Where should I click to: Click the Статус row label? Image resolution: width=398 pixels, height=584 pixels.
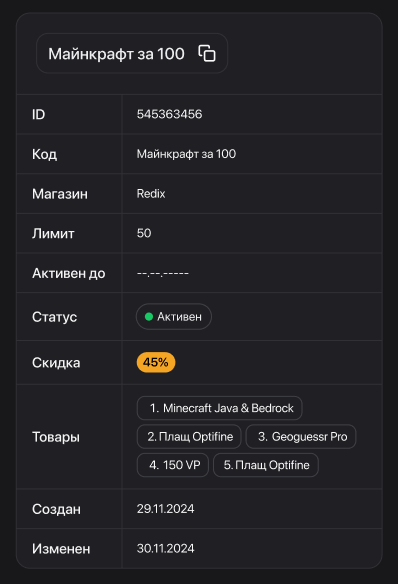54,317
